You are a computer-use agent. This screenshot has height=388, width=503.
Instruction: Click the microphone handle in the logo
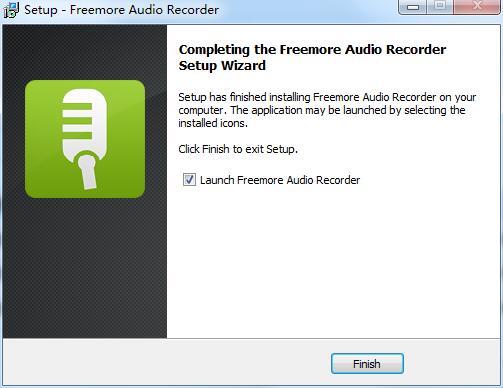click(x=88, y=172)
